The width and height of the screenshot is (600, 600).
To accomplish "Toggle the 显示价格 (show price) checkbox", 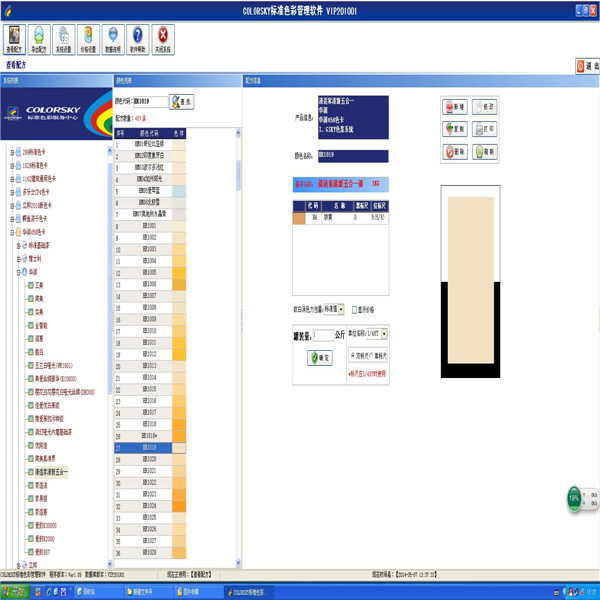I will point(355,310).
